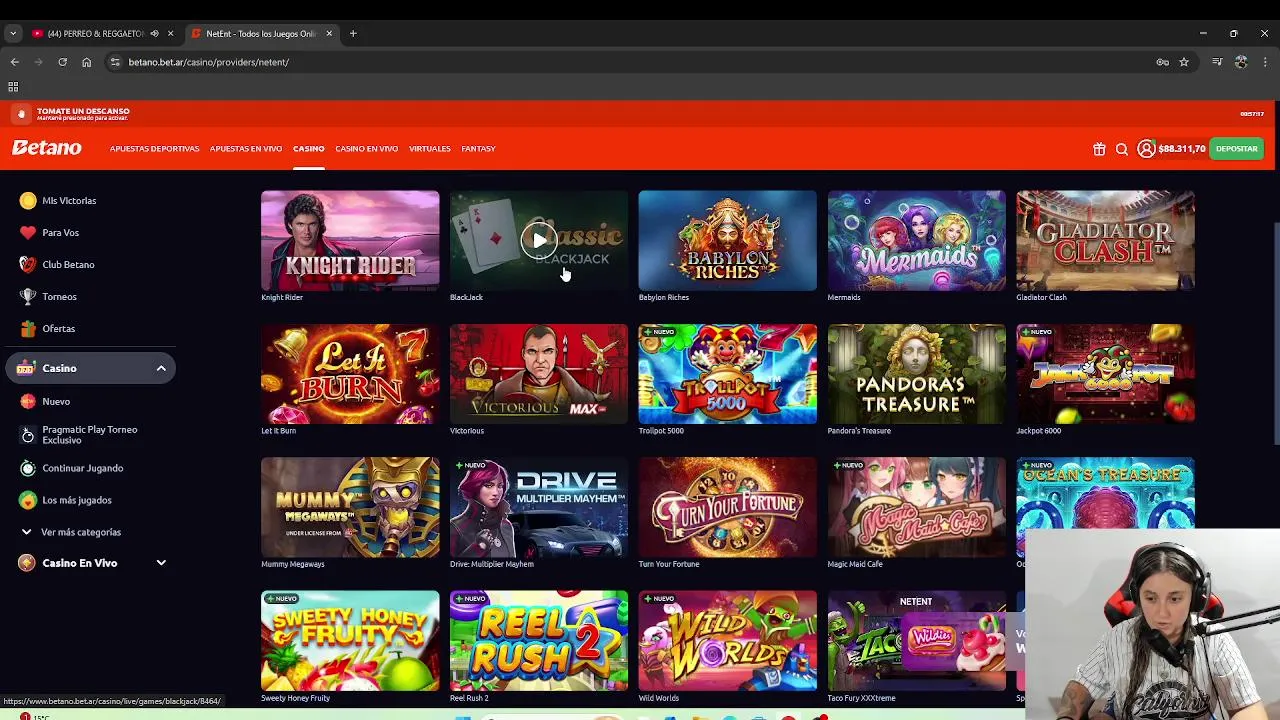
Task: Click the Continuar Jugando icon
Action: [x=28, y=468]
